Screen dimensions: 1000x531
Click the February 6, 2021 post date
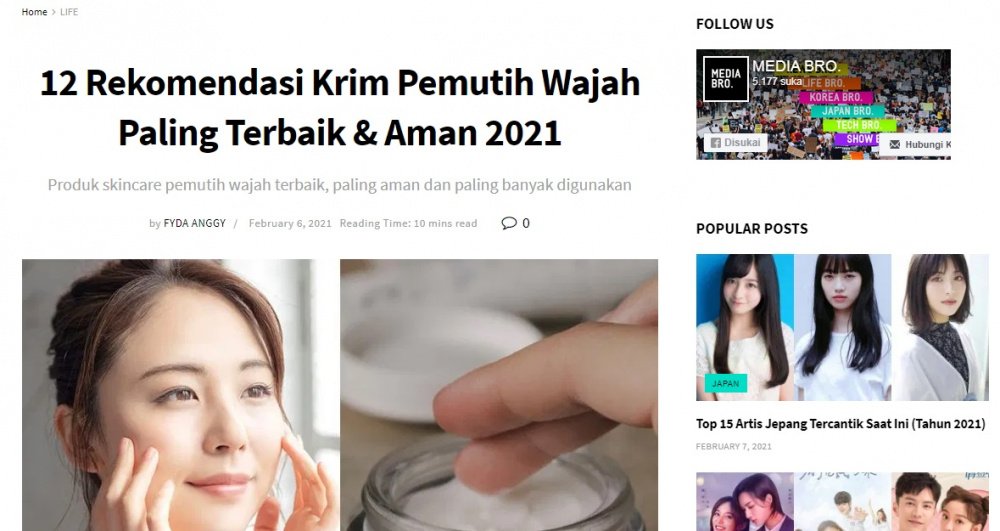click(x=290, y=223)
